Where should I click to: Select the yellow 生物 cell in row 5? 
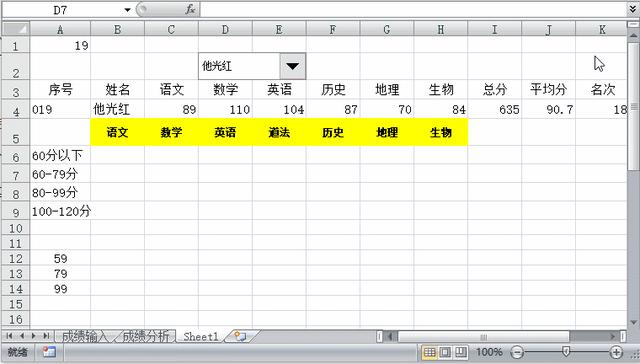click(441, 133)
